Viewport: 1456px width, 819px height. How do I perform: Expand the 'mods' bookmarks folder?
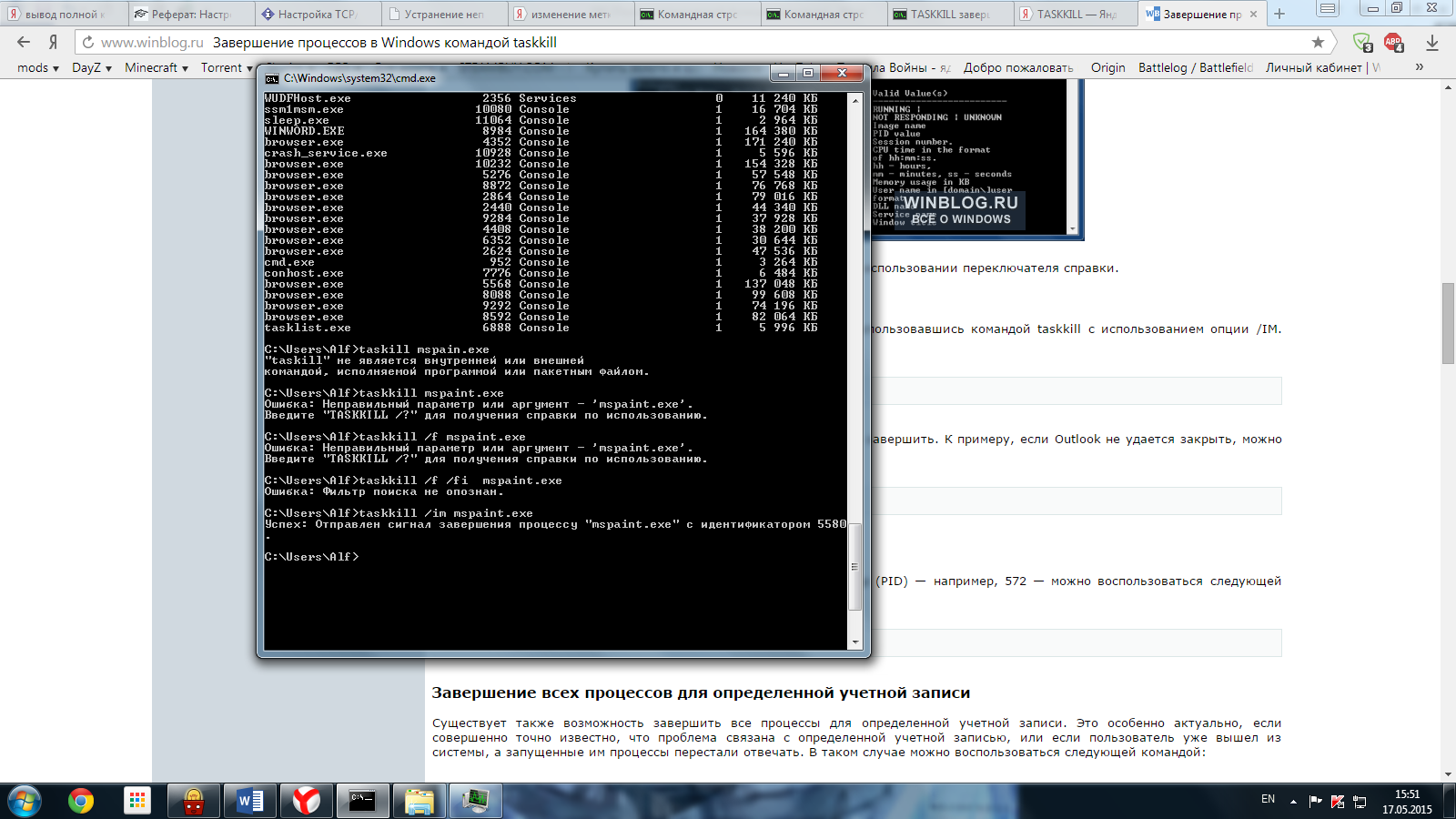coord(37,67)
